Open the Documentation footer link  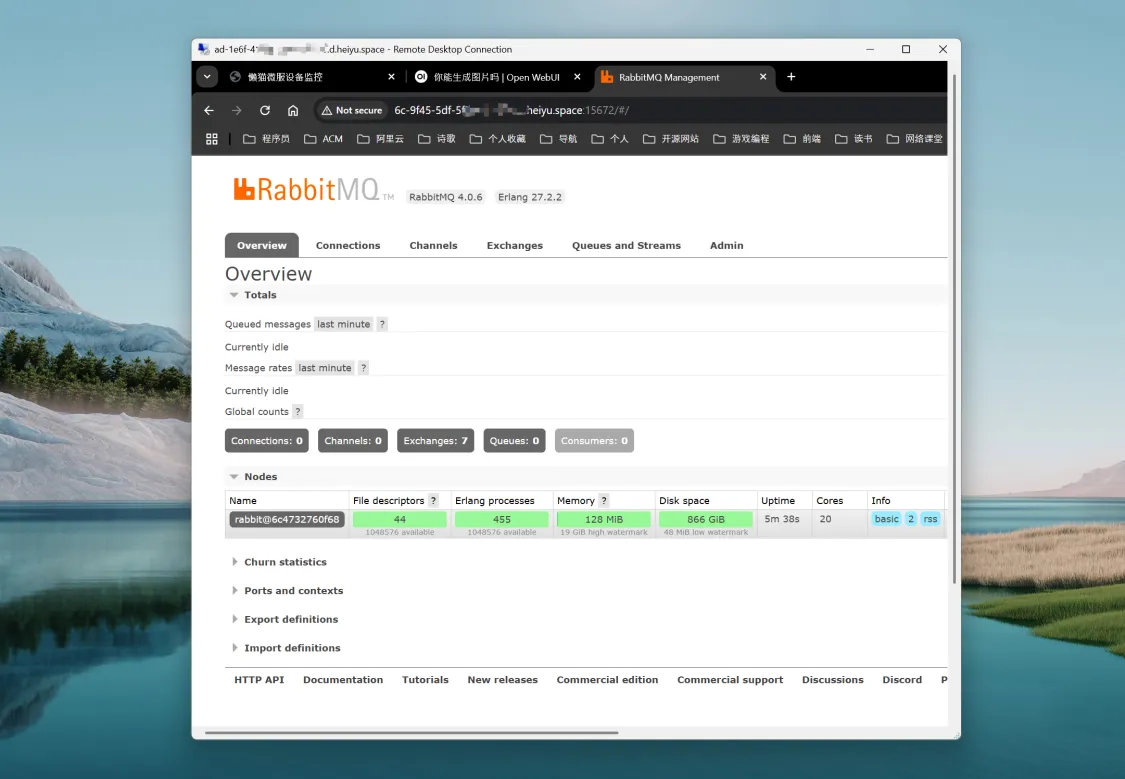click(x=343, y=680)
